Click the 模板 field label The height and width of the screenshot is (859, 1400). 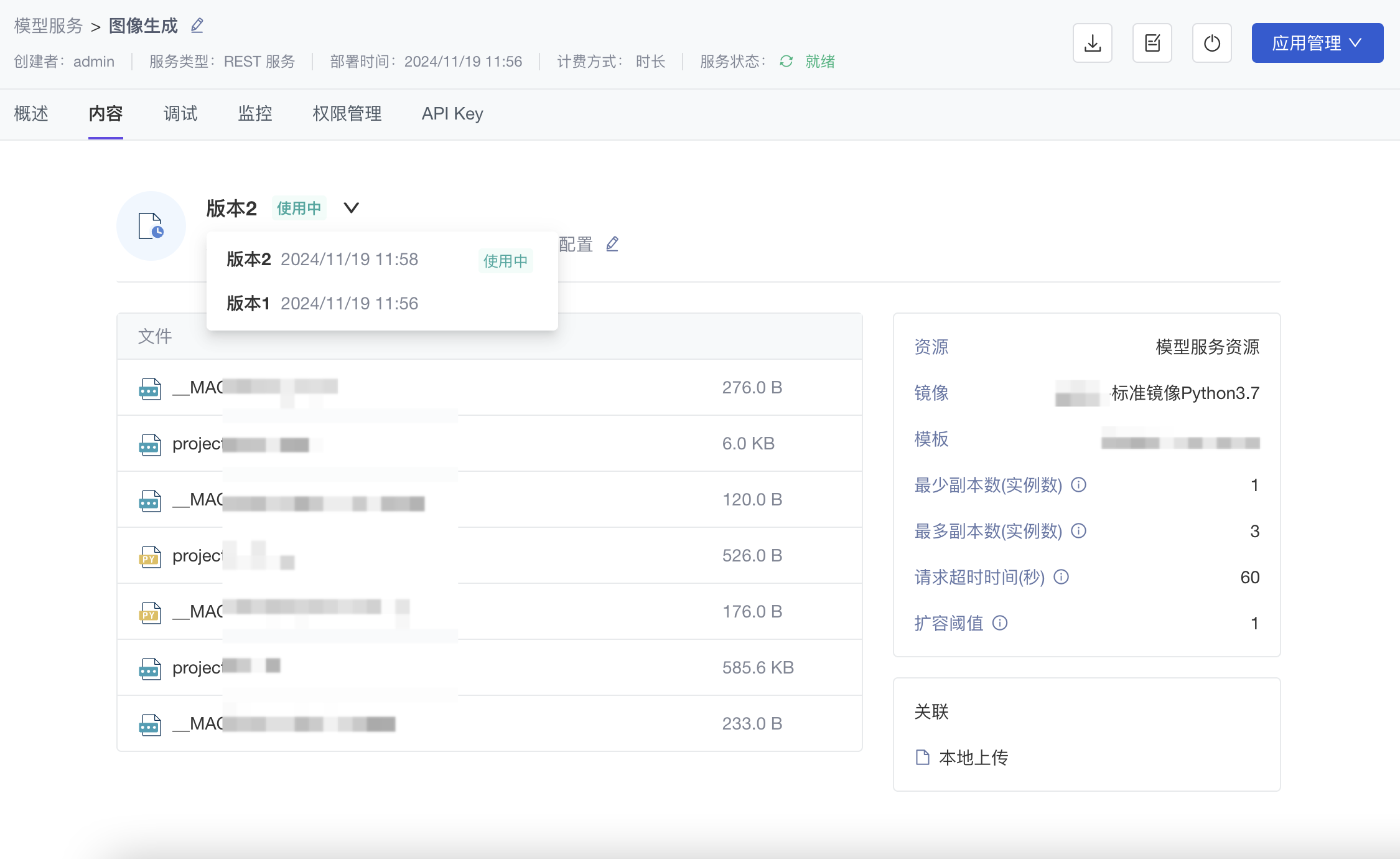point(931,439)
